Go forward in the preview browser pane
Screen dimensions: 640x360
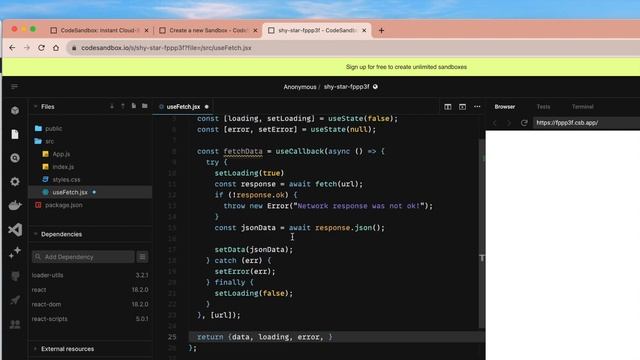coord(509,122)
